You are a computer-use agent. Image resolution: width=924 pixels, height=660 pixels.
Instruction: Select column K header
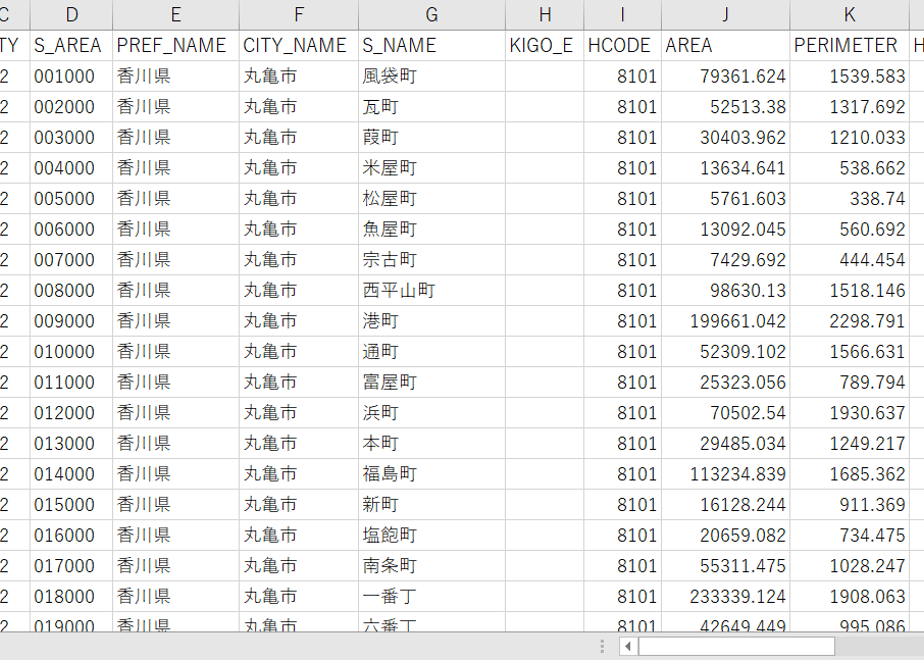(849, 15)
